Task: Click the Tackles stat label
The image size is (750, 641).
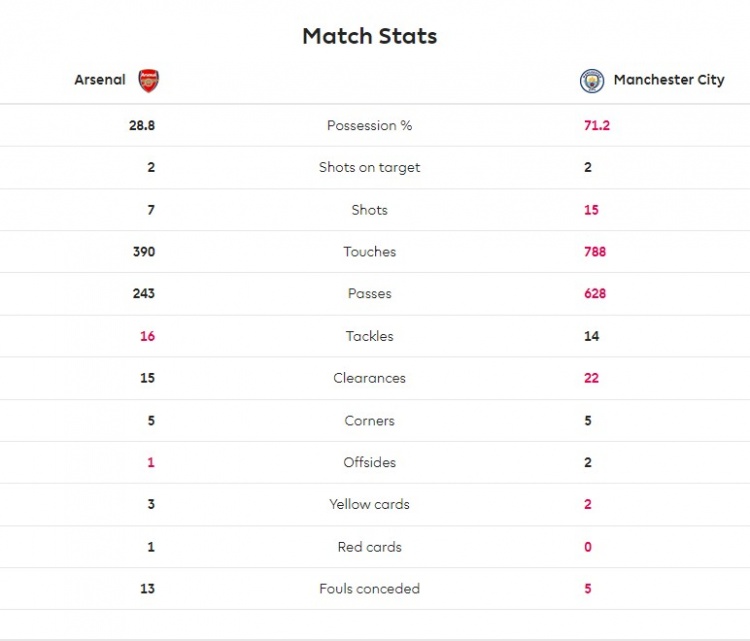Action: pos(369,336)
